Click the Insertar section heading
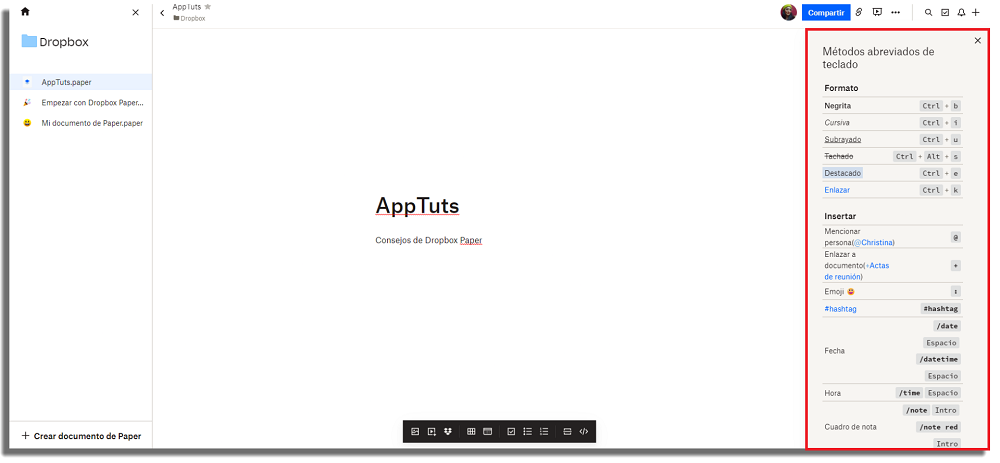 pyautogui.click(x=840, y=216)
